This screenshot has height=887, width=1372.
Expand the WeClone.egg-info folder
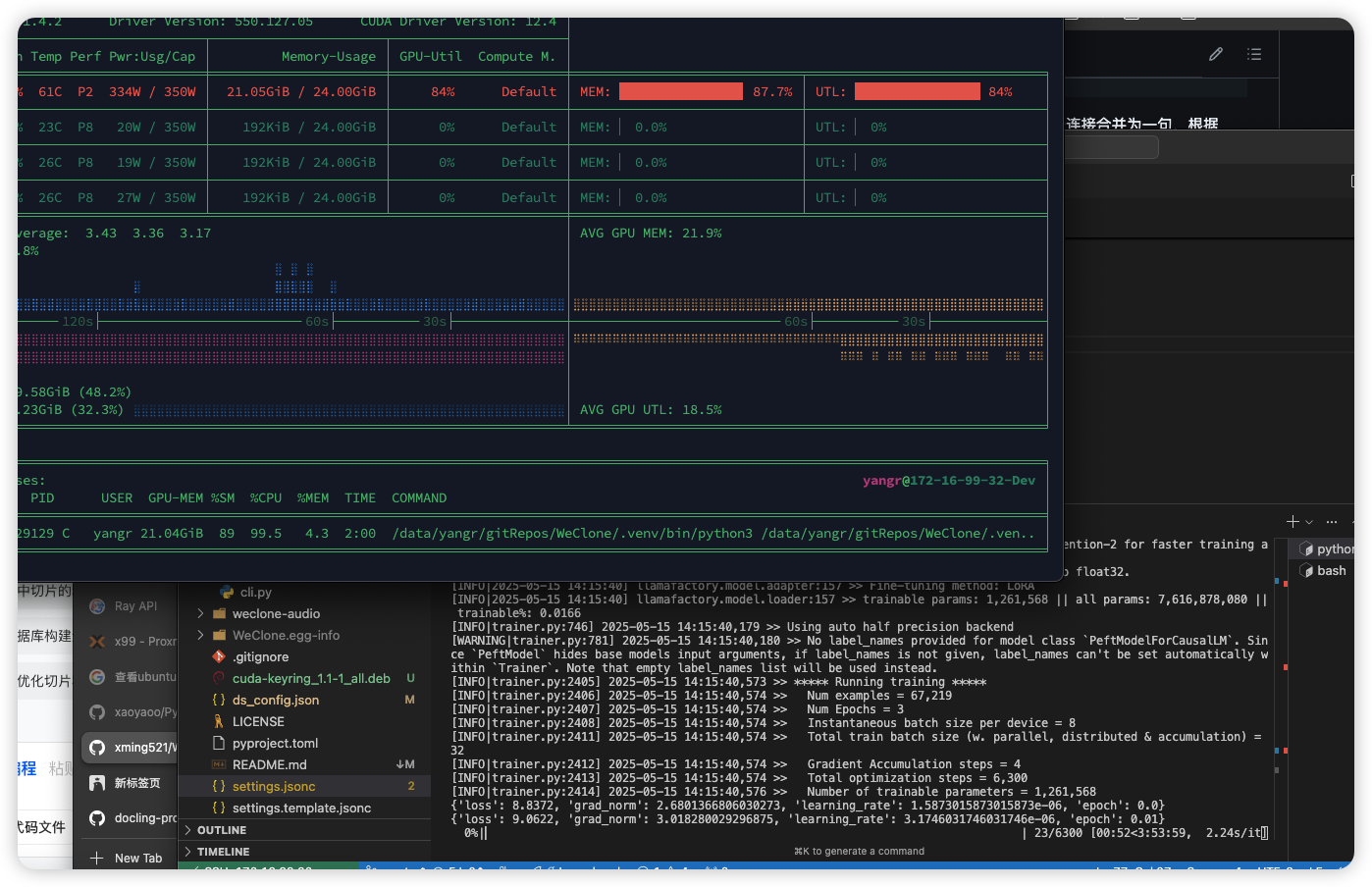click(286, 636)
